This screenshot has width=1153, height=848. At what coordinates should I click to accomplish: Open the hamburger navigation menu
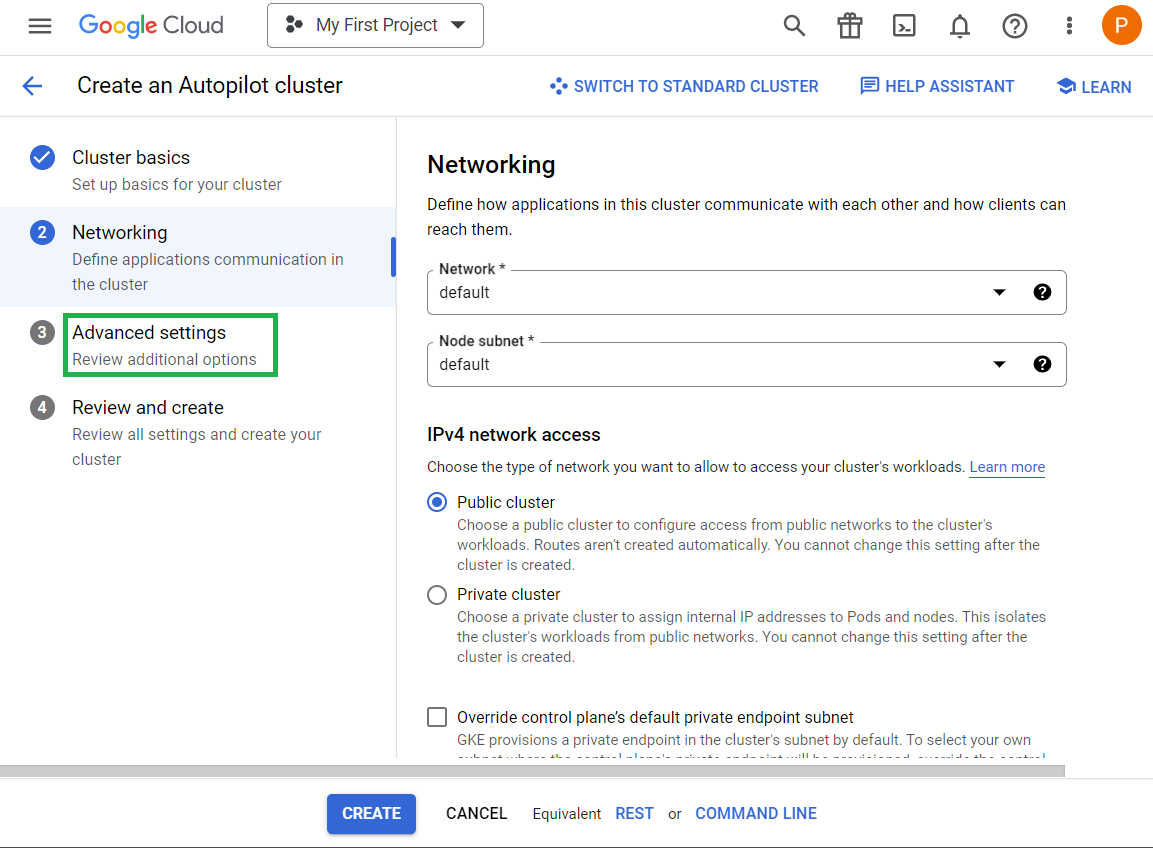[x=40, y=26]
